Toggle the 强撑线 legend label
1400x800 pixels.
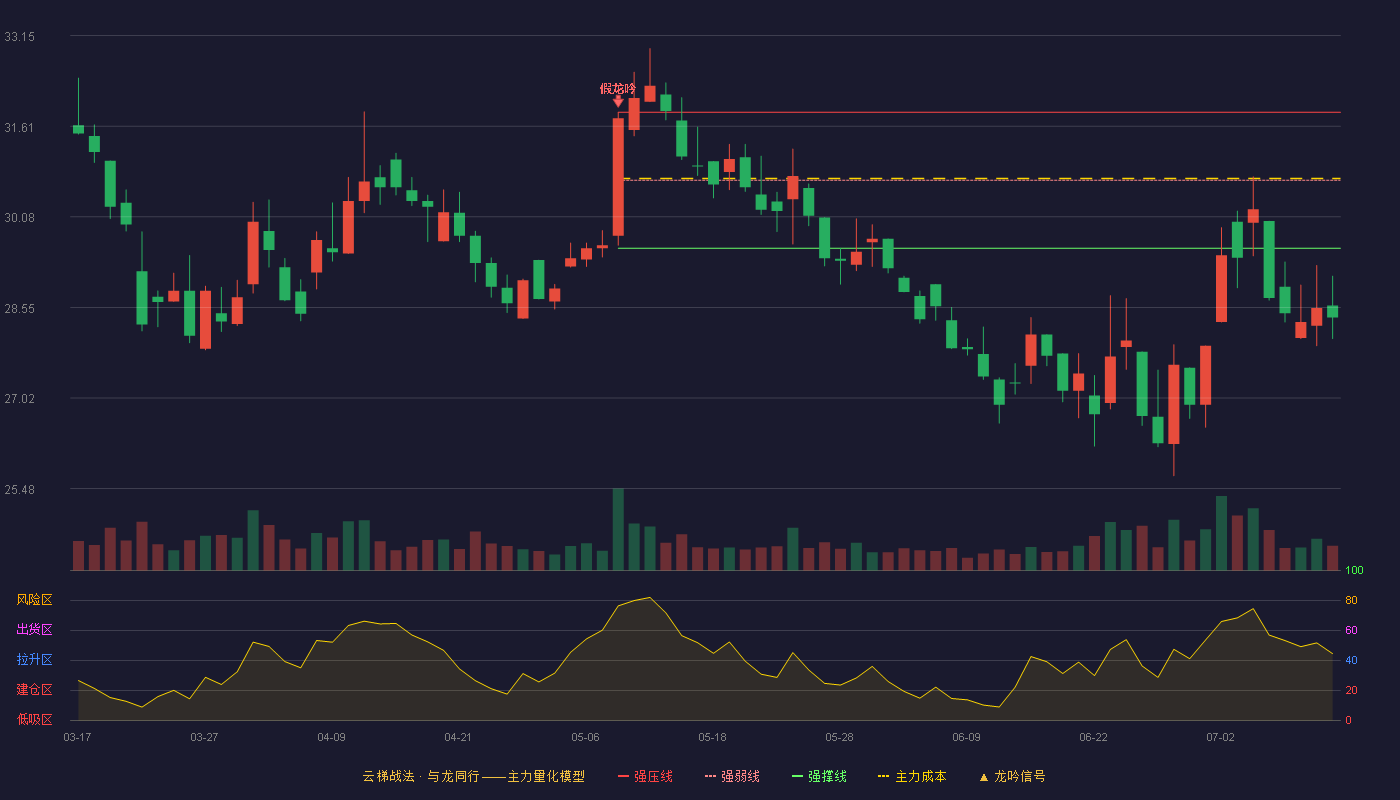pyautogui.click(x=827, y=776)
